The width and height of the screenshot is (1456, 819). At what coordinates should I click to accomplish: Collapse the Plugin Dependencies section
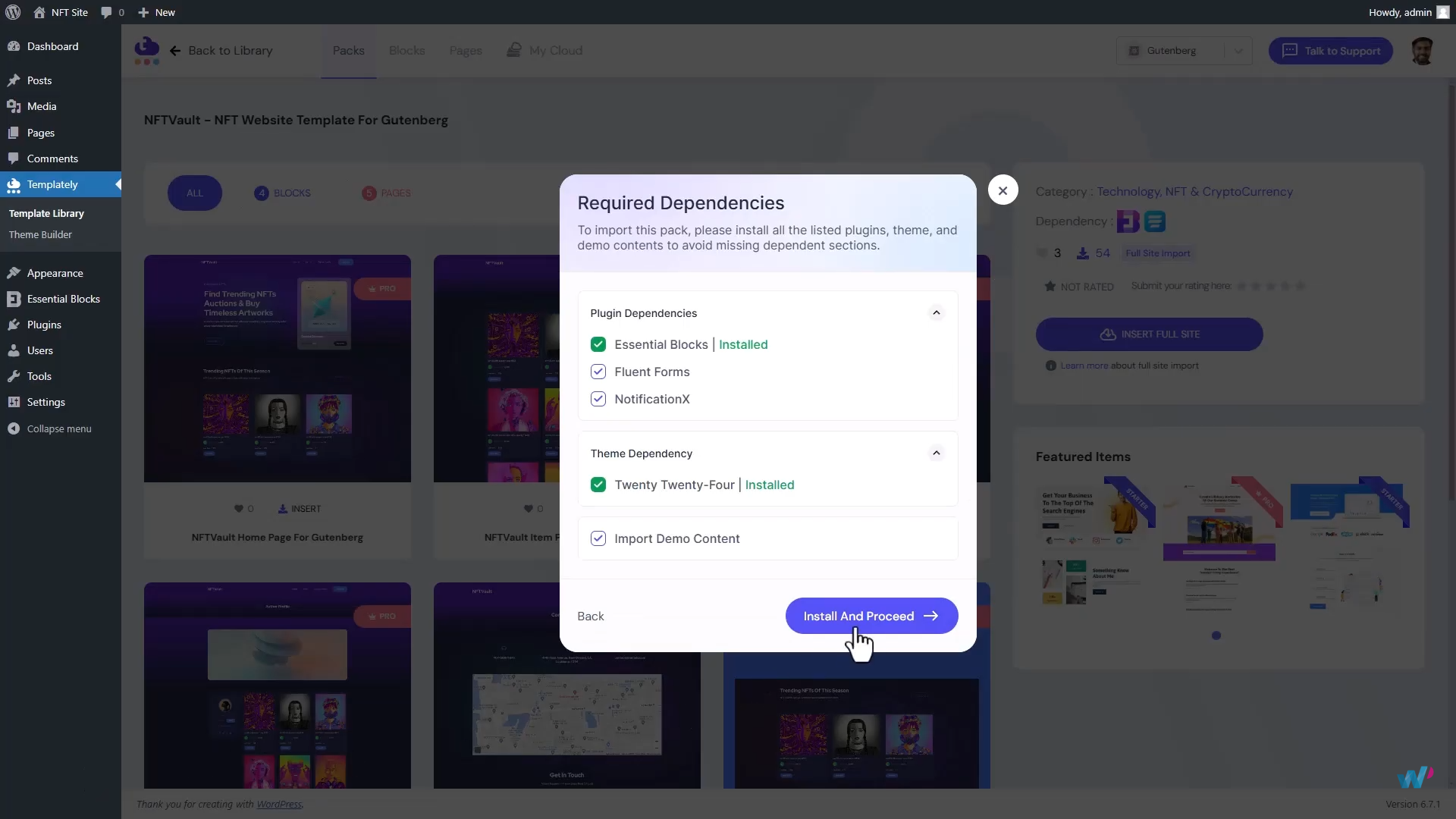coord(937,312)
